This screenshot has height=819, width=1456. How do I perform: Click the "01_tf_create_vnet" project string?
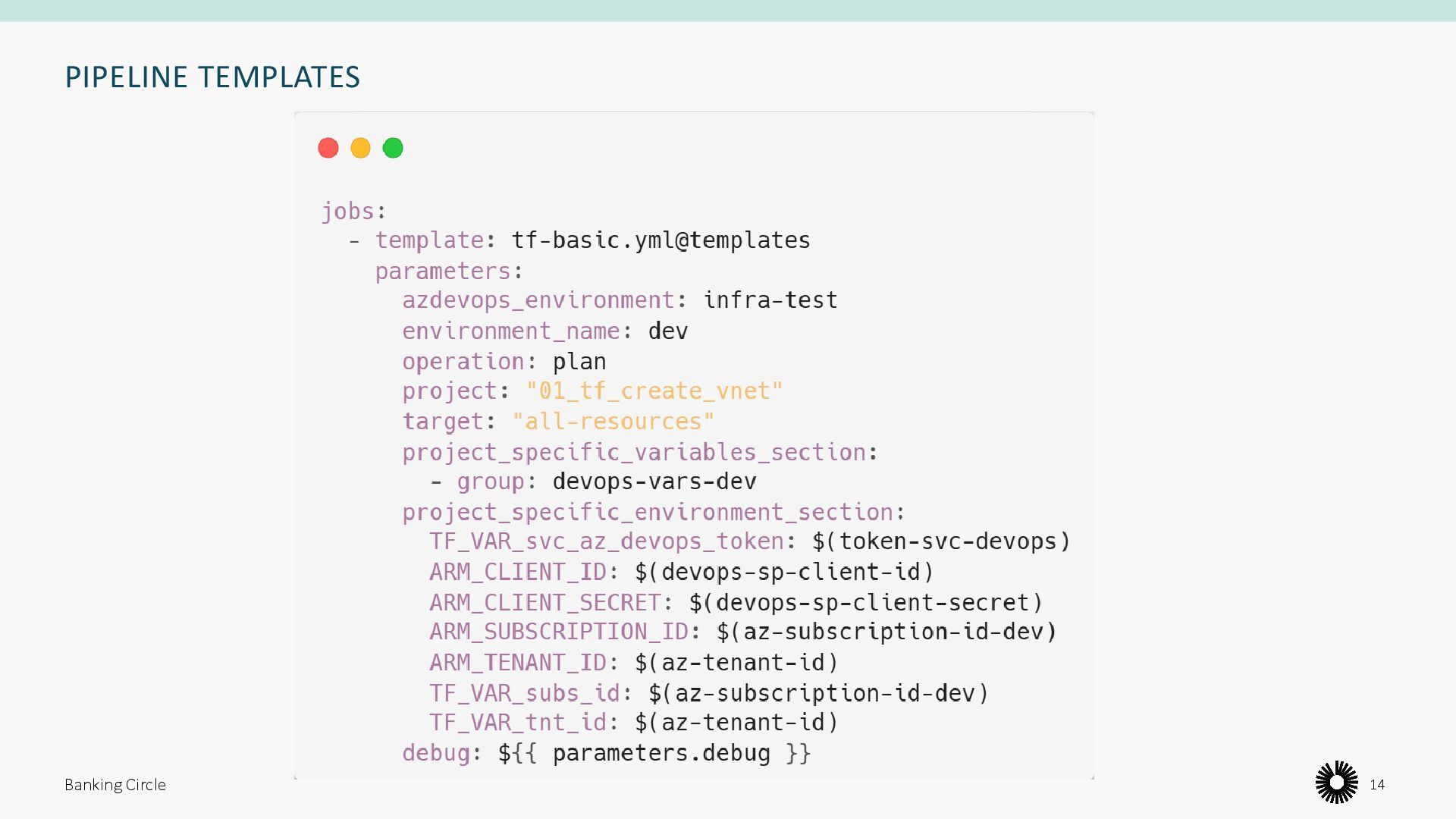[654, 391]
